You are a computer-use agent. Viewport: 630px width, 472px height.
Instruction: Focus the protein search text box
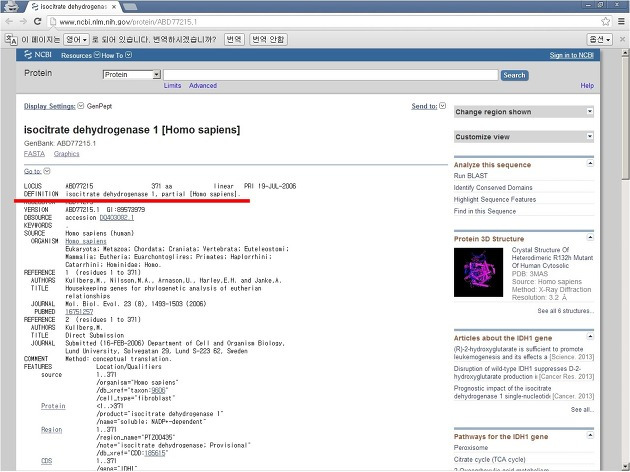click(x=331, y=75)
